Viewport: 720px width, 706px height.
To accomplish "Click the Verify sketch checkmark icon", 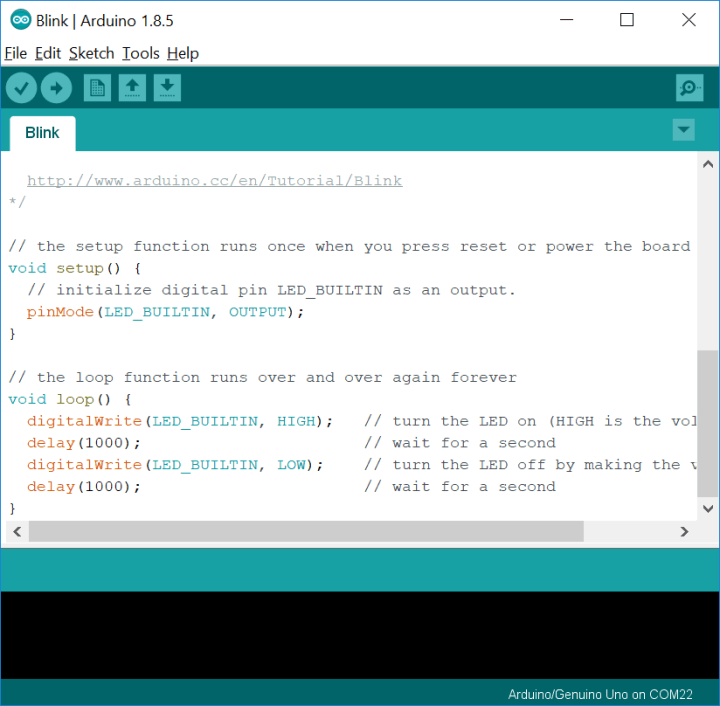I will [x=21, y=88].
